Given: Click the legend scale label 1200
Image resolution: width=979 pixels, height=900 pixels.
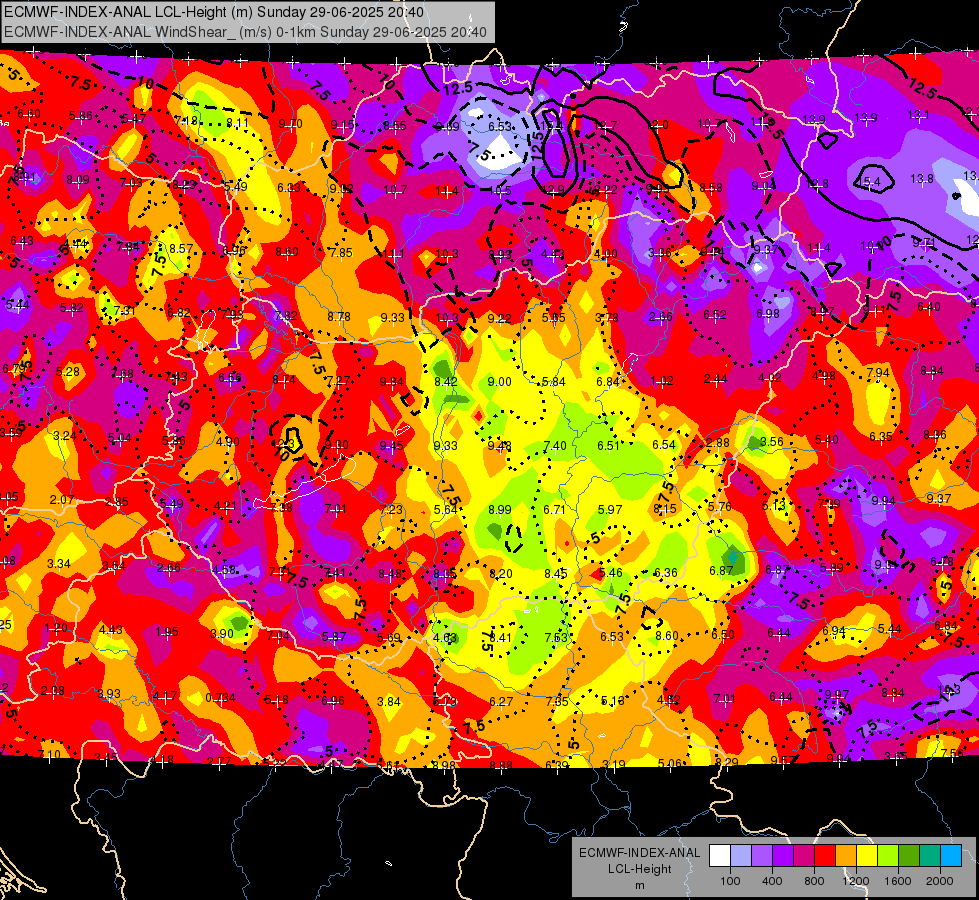Looking at the screenshot, I should click(x=855, y=881).
